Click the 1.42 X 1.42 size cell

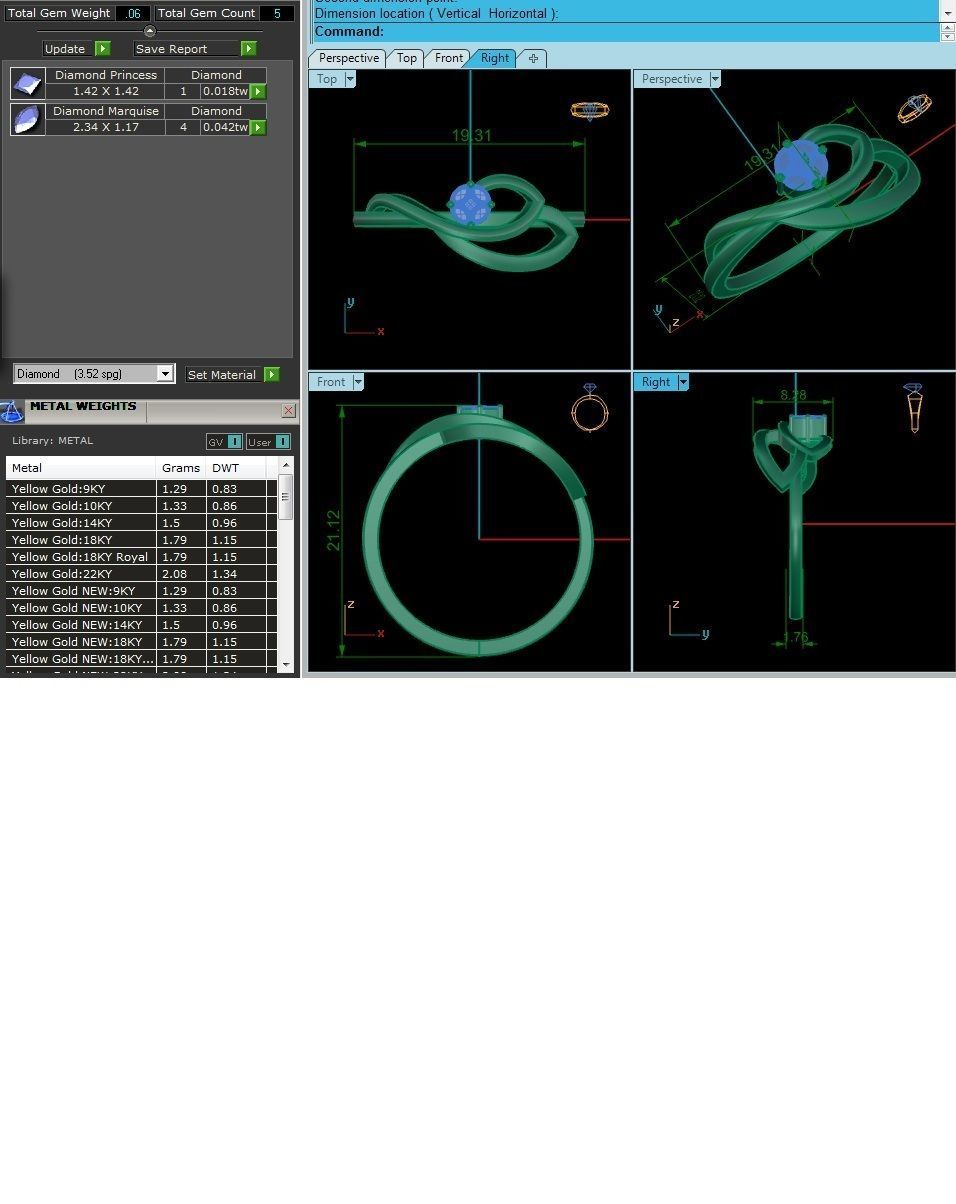[x=106, y=91]
